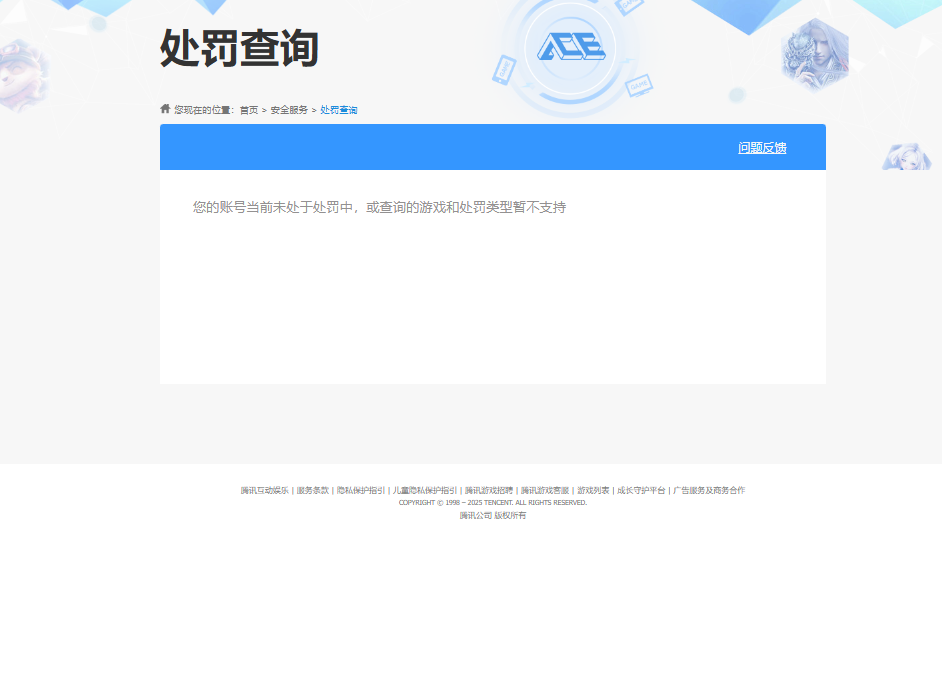Open the 问题反馈 feedback link
The height and width of the screenshot is (696, 942).
[x=762, y=146]
